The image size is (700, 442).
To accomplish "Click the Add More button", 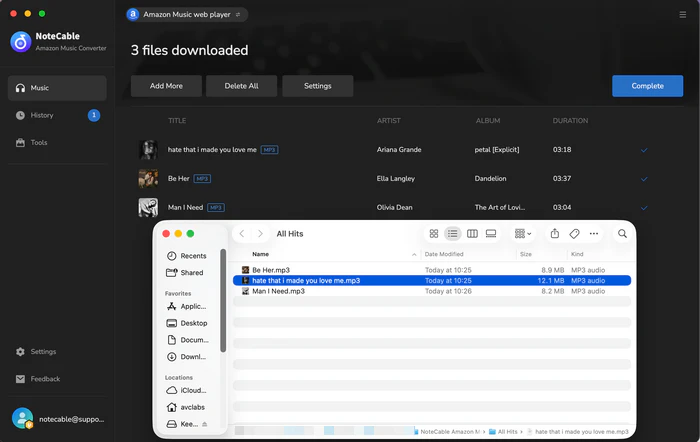I will [166, 86].
